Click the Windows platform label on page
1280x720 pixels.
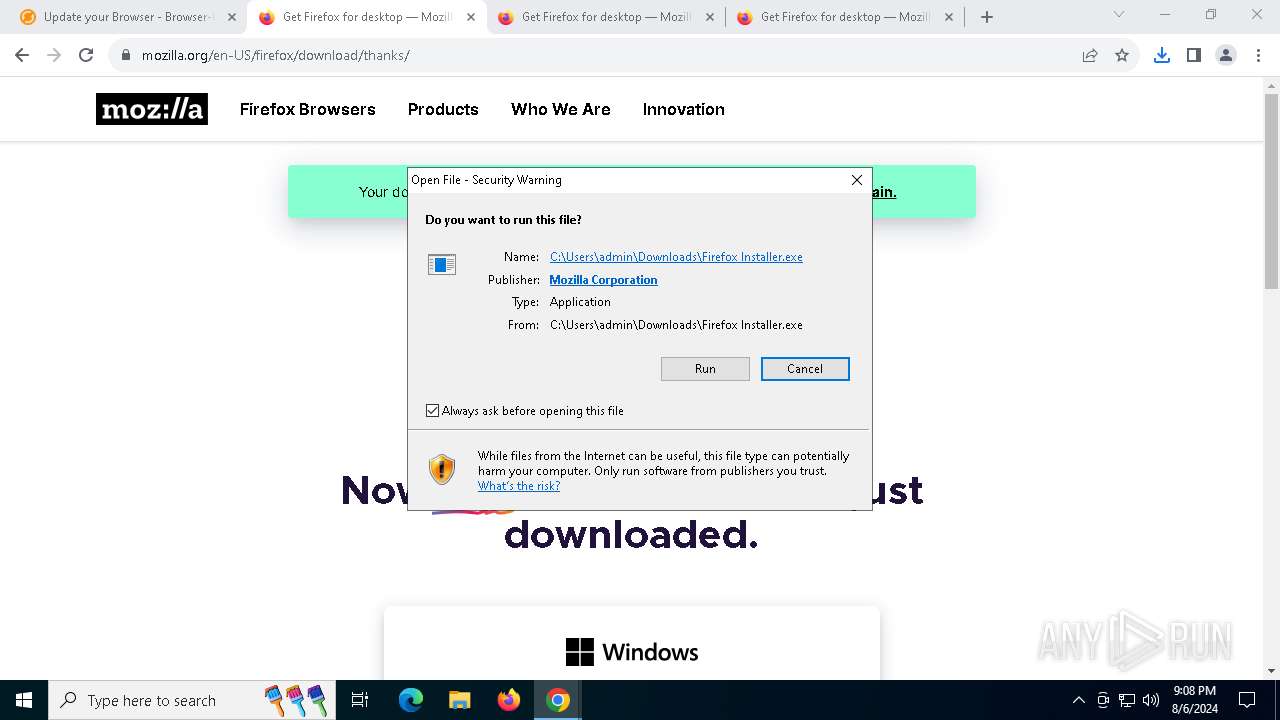(632, 652)
